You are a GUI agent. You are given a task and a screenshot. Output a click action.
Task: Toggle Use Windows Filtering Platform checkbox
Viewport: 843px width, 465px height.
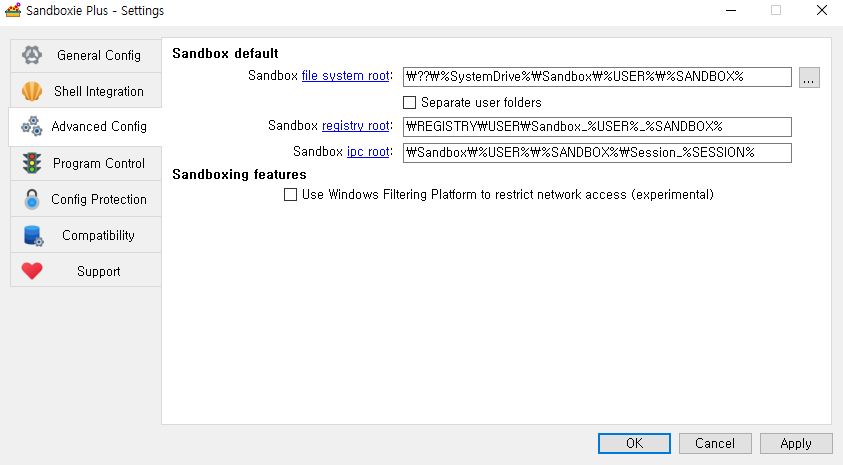(290, 195)
